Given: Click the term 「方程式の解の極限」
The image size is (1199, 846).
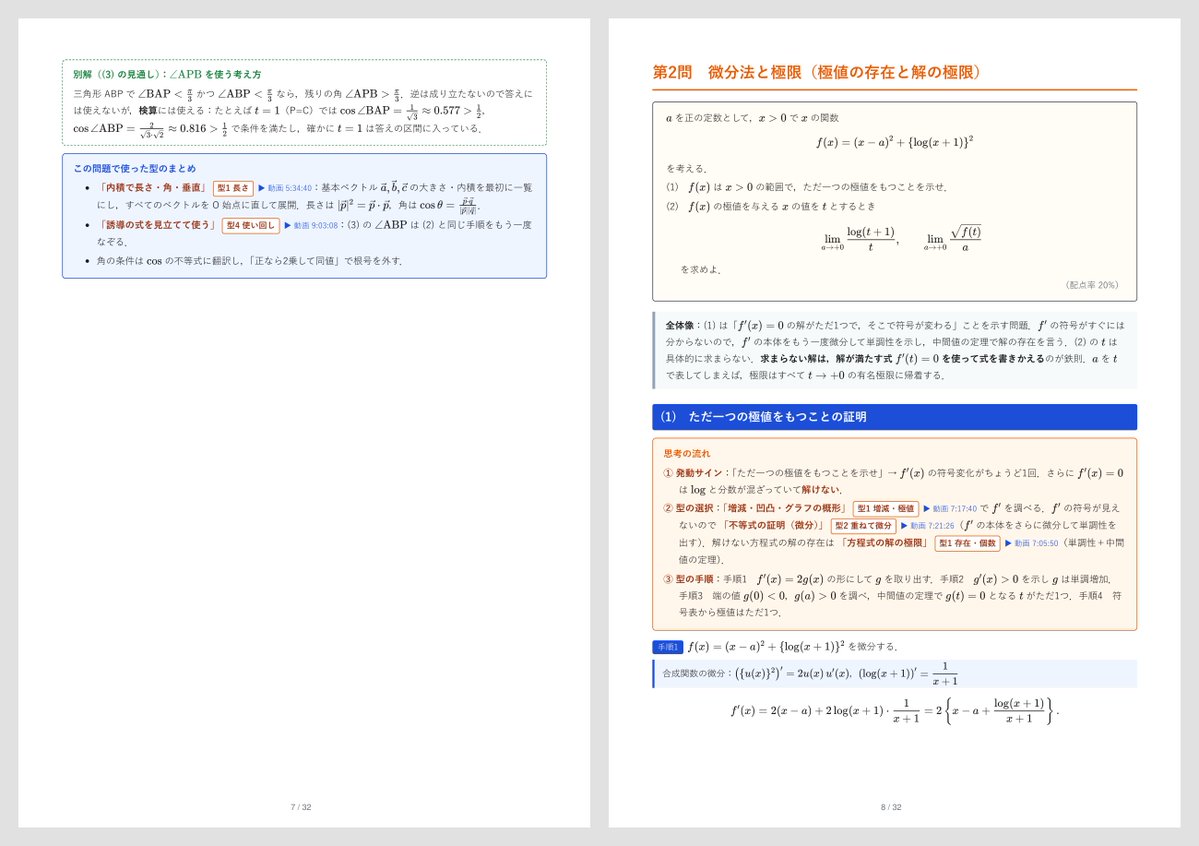Looking at the screenshot, I should (x=885, y=544).
